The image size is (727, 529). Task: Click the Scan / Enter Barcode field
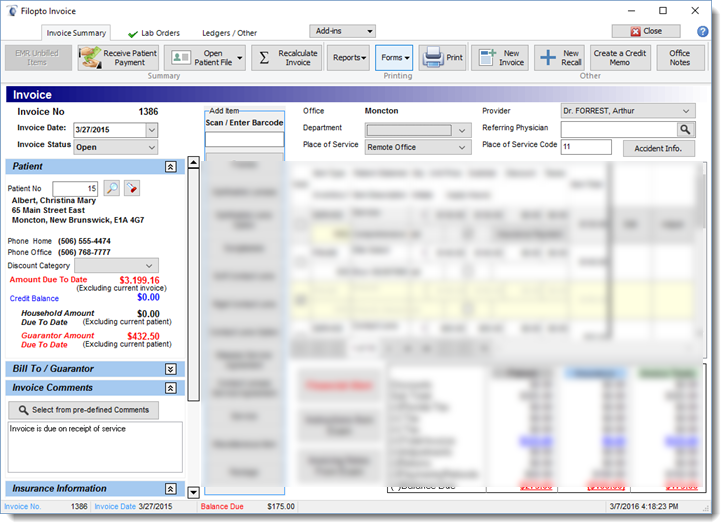click(x=244, y=139)
